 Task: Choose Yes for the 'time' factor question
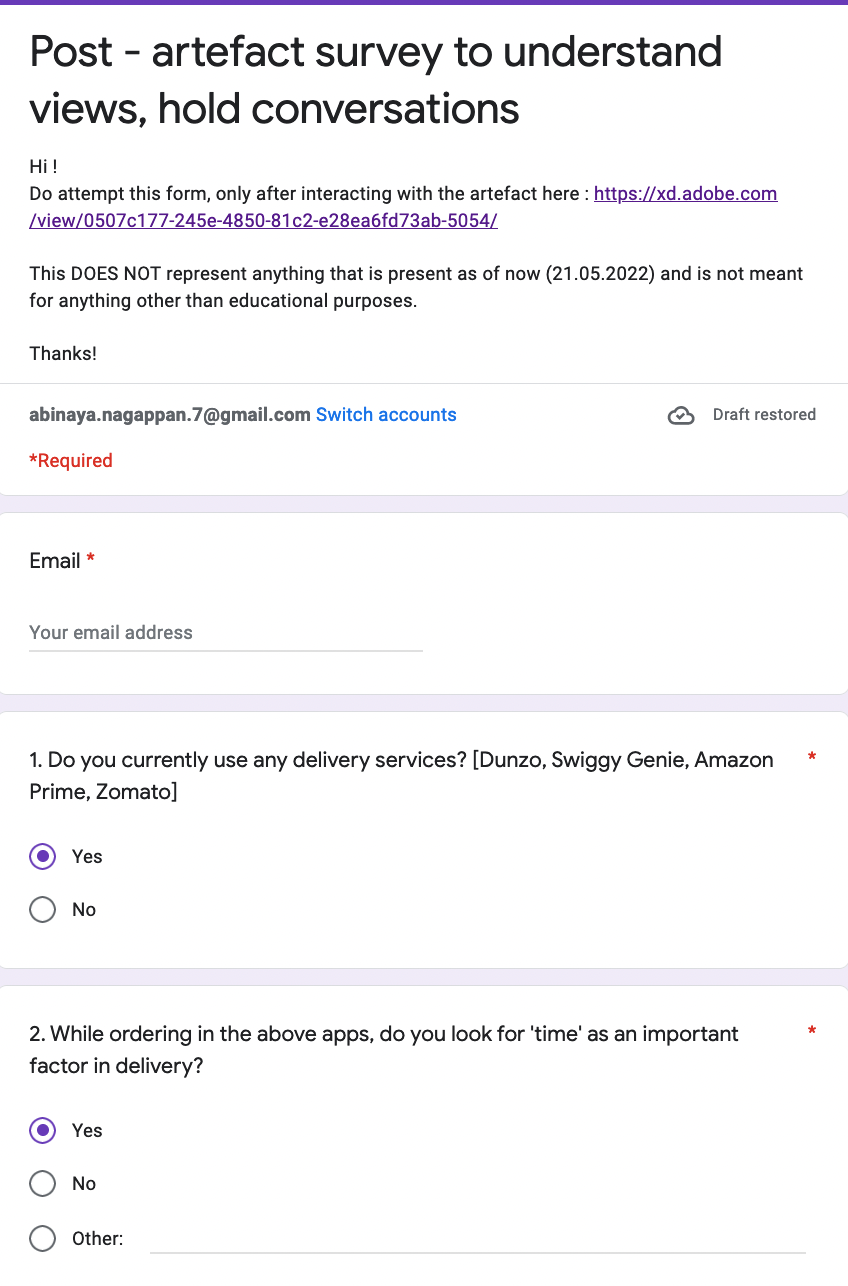[x=43, y=1131]
